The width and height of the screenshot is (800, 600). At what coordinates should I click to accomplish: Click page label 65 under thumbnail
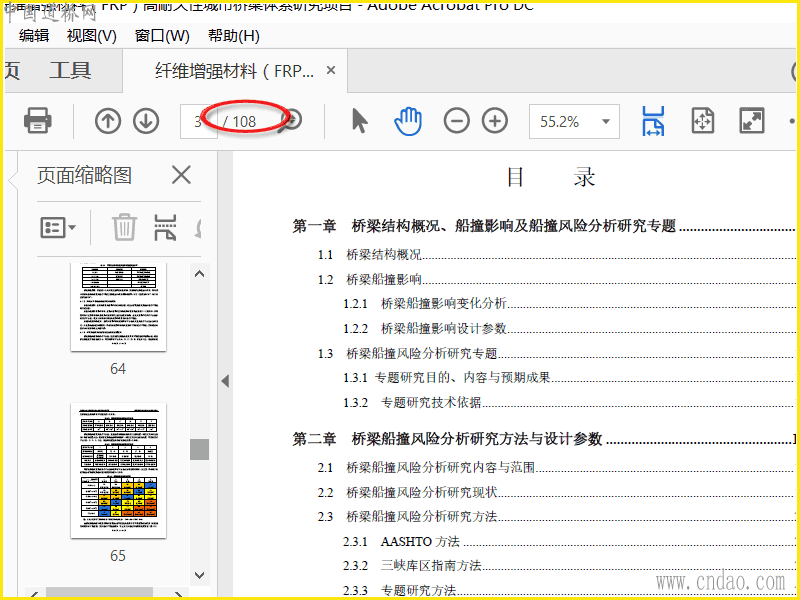click(x=118, y=556)
